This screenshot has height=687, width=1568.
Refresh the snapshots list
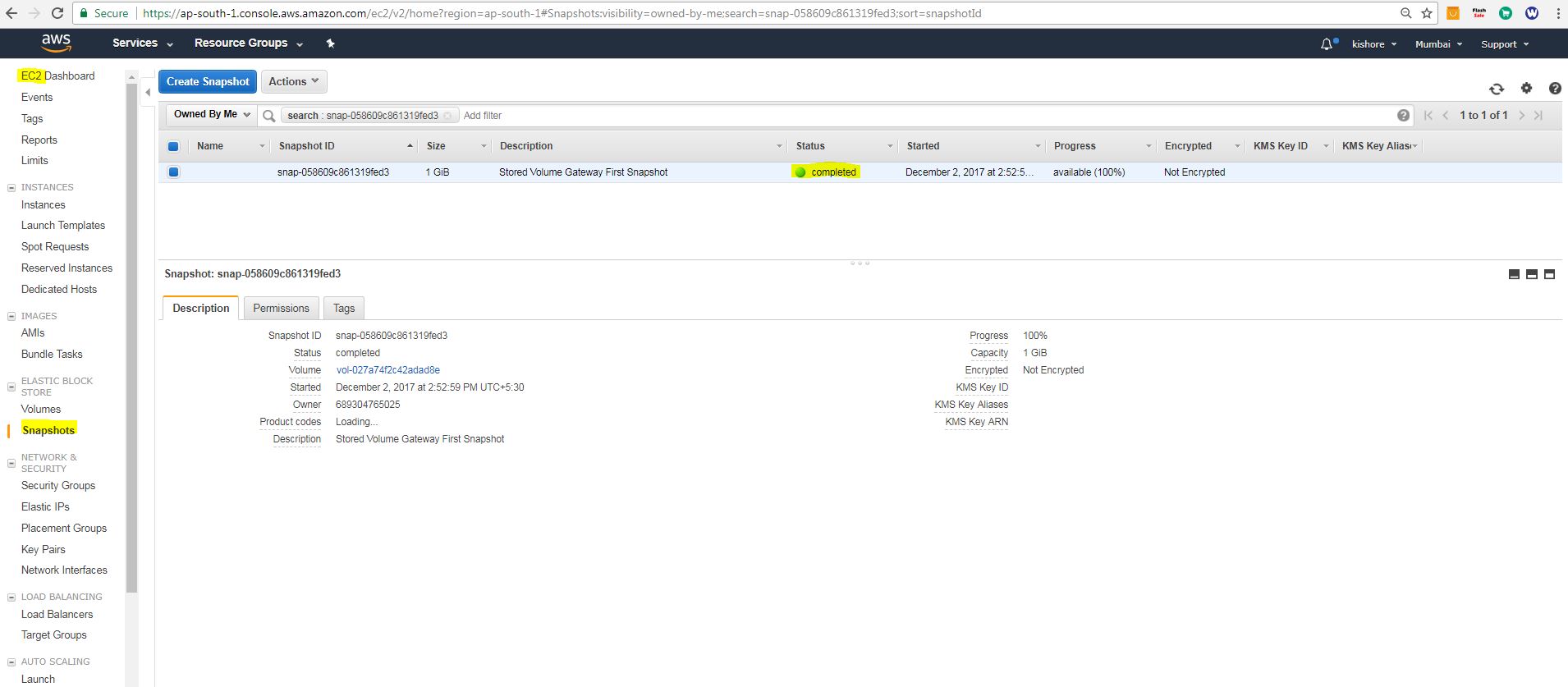coord(1497,89)
